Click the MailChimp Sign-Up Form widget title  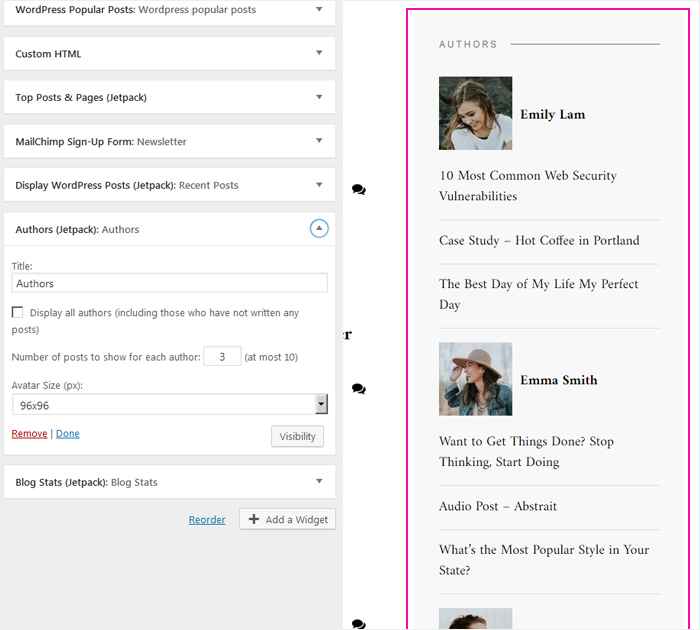tap(101, 142)
